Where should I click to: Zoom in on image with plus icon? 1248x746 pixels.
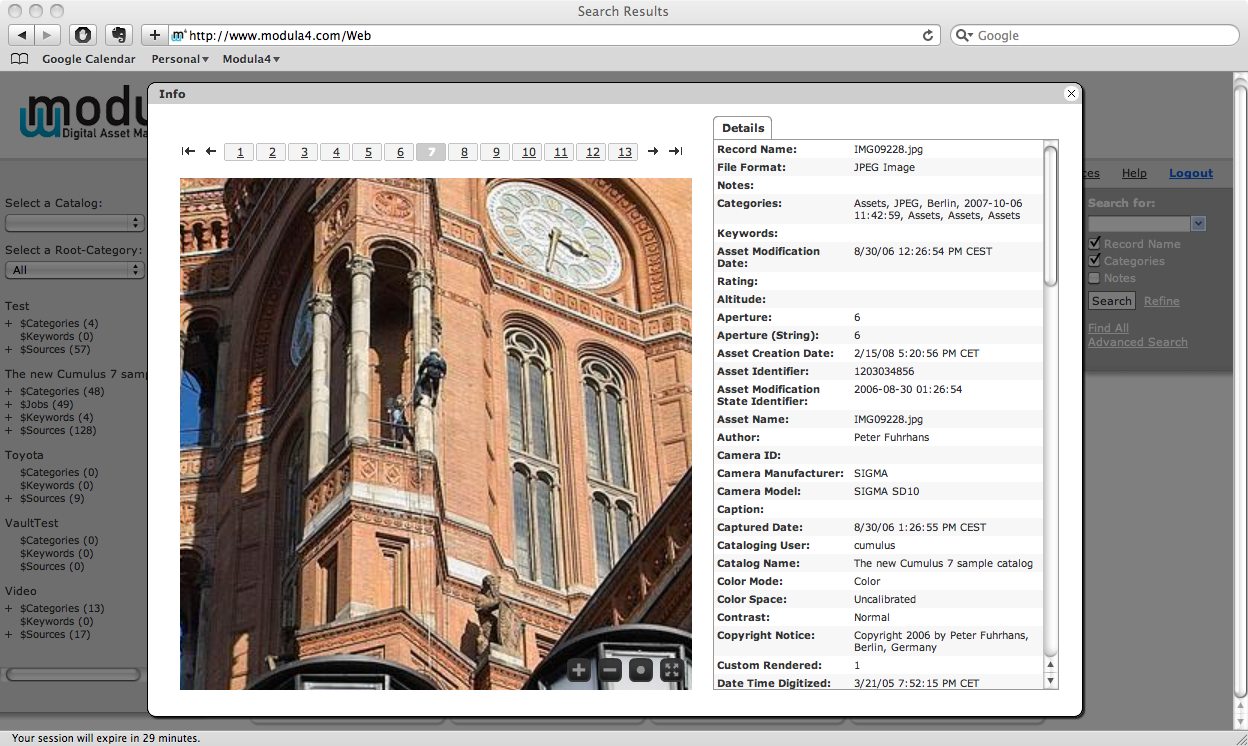pos(579,671)
